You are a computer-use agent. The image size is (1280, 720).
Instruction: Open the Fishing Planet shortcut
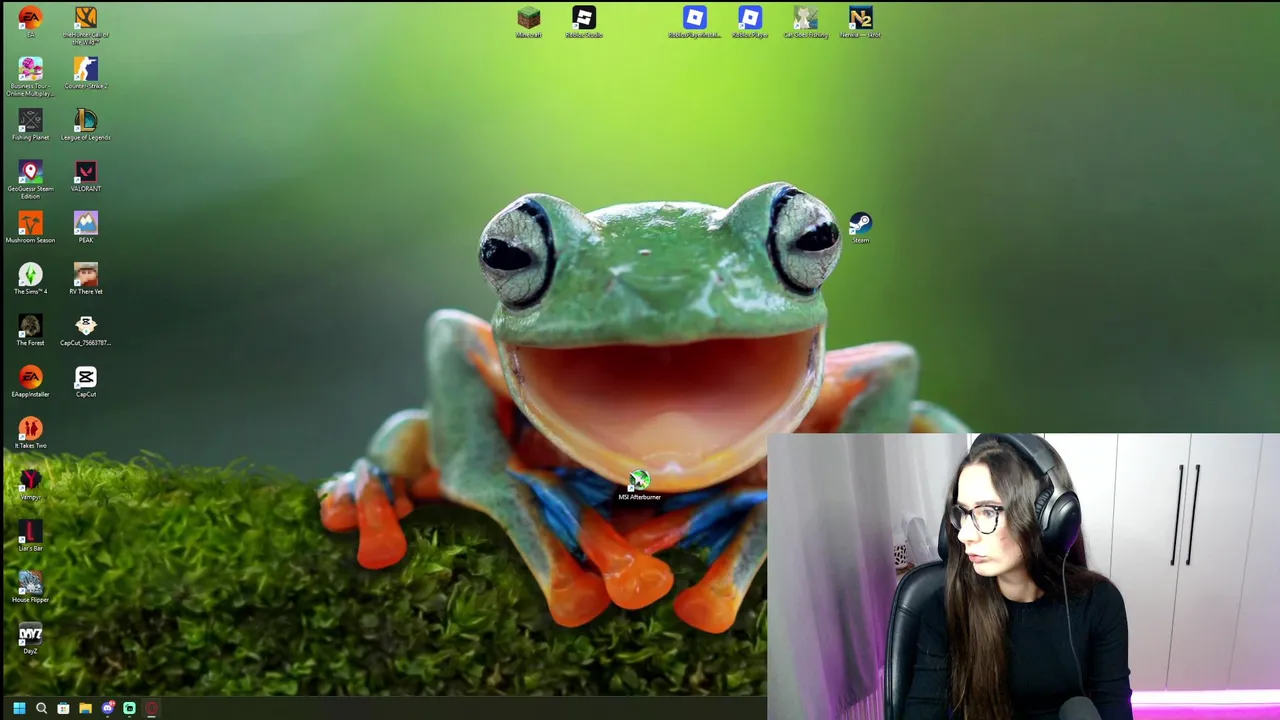click(x=30, y=120)
